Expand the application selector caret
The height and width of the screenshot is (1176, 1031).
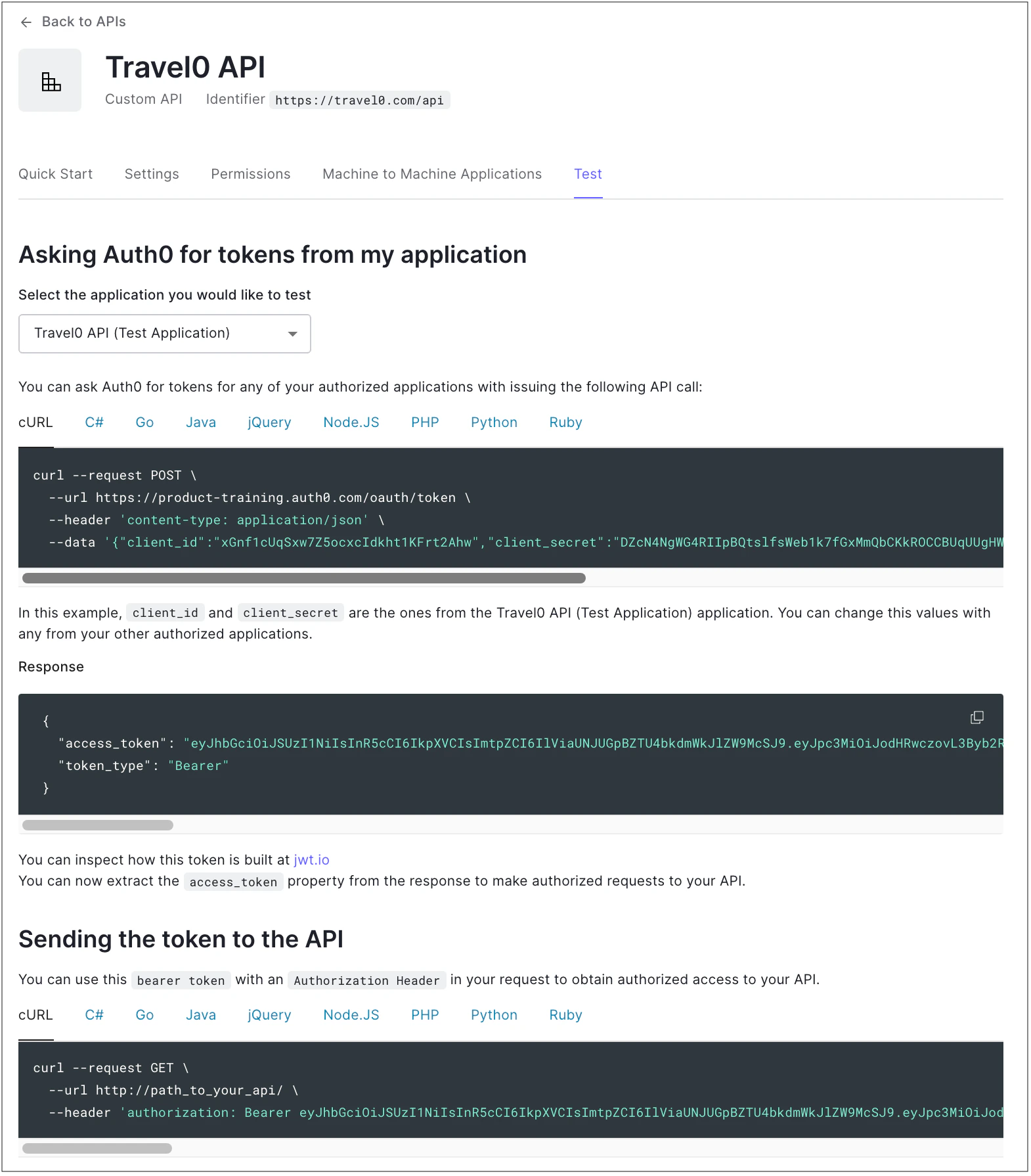292,334
